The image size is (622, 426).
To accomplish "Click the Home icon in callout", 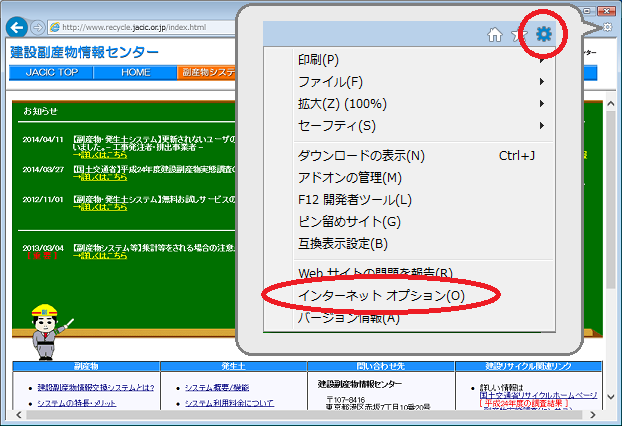I will 495,35.
